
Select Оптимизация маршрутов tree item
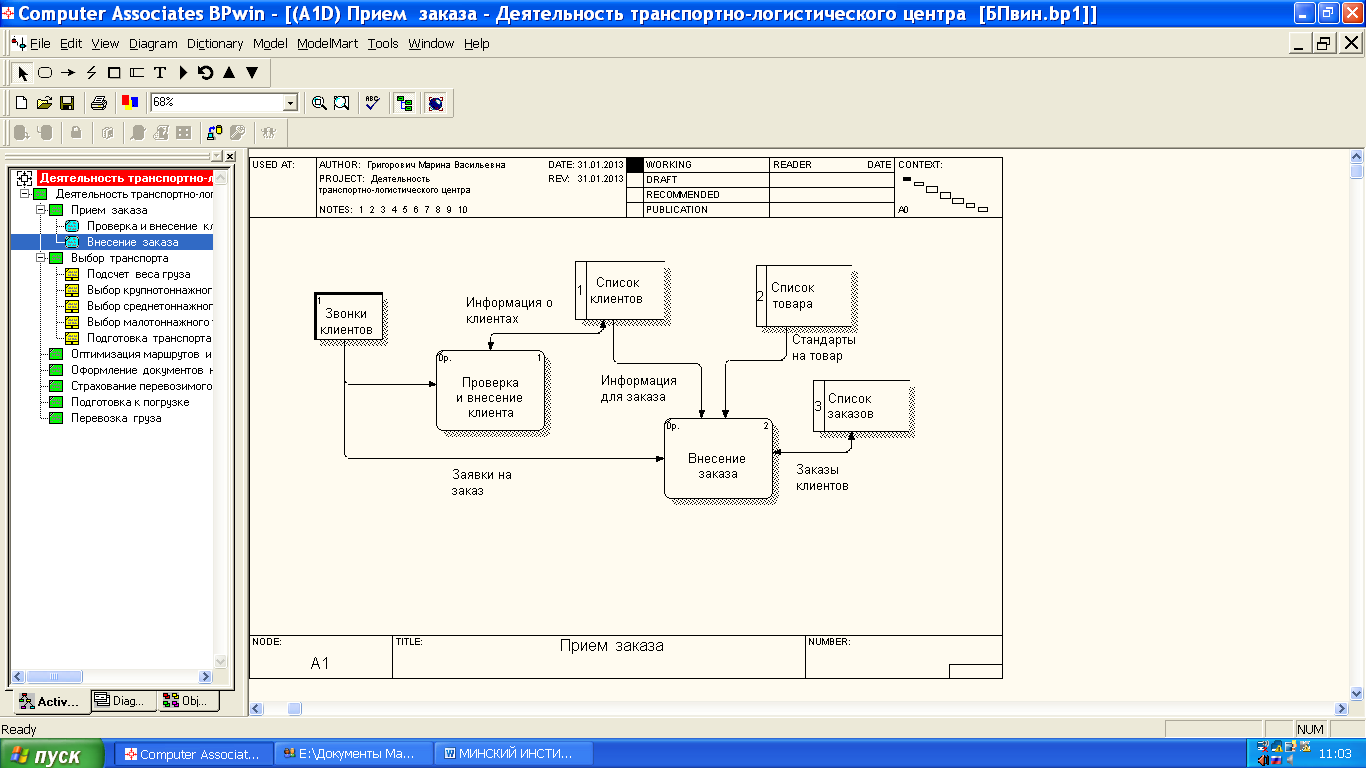click(141, 354)
